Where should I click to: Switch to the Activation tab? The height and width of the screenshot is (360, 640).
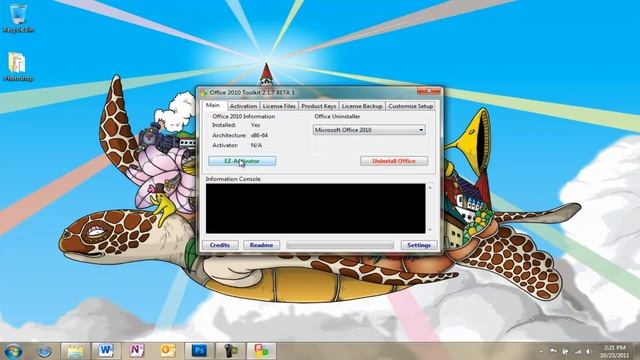243,106
